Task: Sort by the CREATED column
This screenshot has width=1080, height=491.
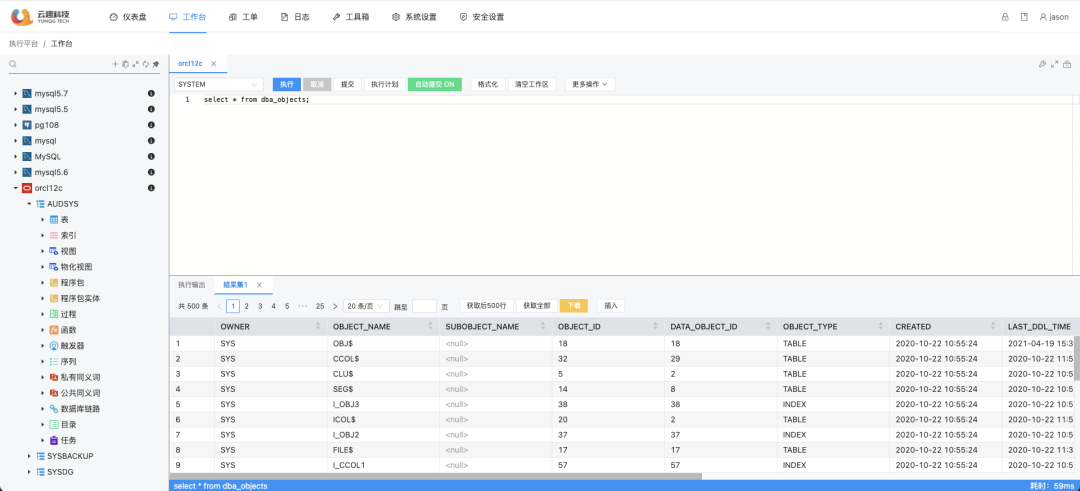Action: [x=993, y=326]
